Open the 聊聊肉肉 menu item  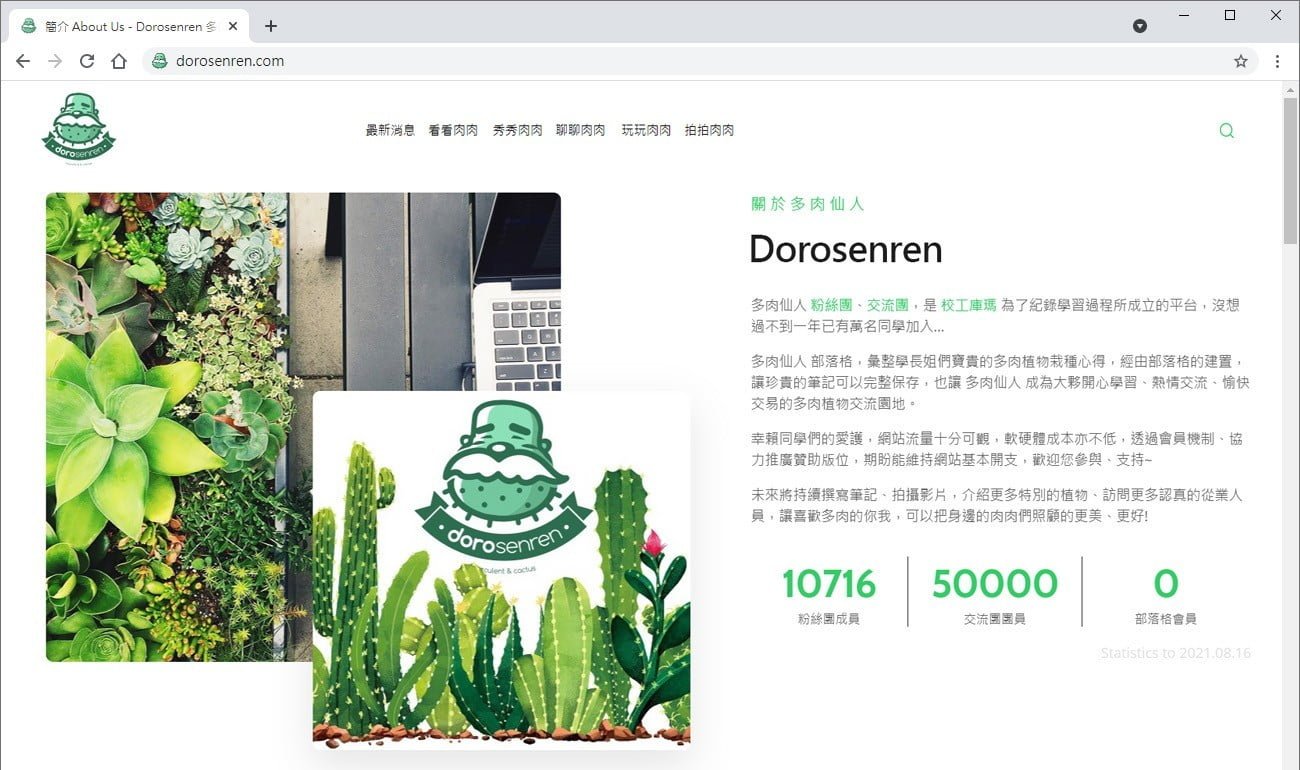pyautogui.click(x=581, y=130)
